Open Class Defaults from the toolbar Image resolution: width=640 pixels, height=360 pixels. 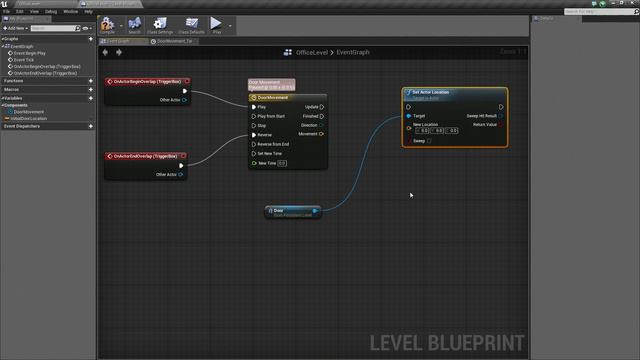pyautogui.click(x=191, y=25)
